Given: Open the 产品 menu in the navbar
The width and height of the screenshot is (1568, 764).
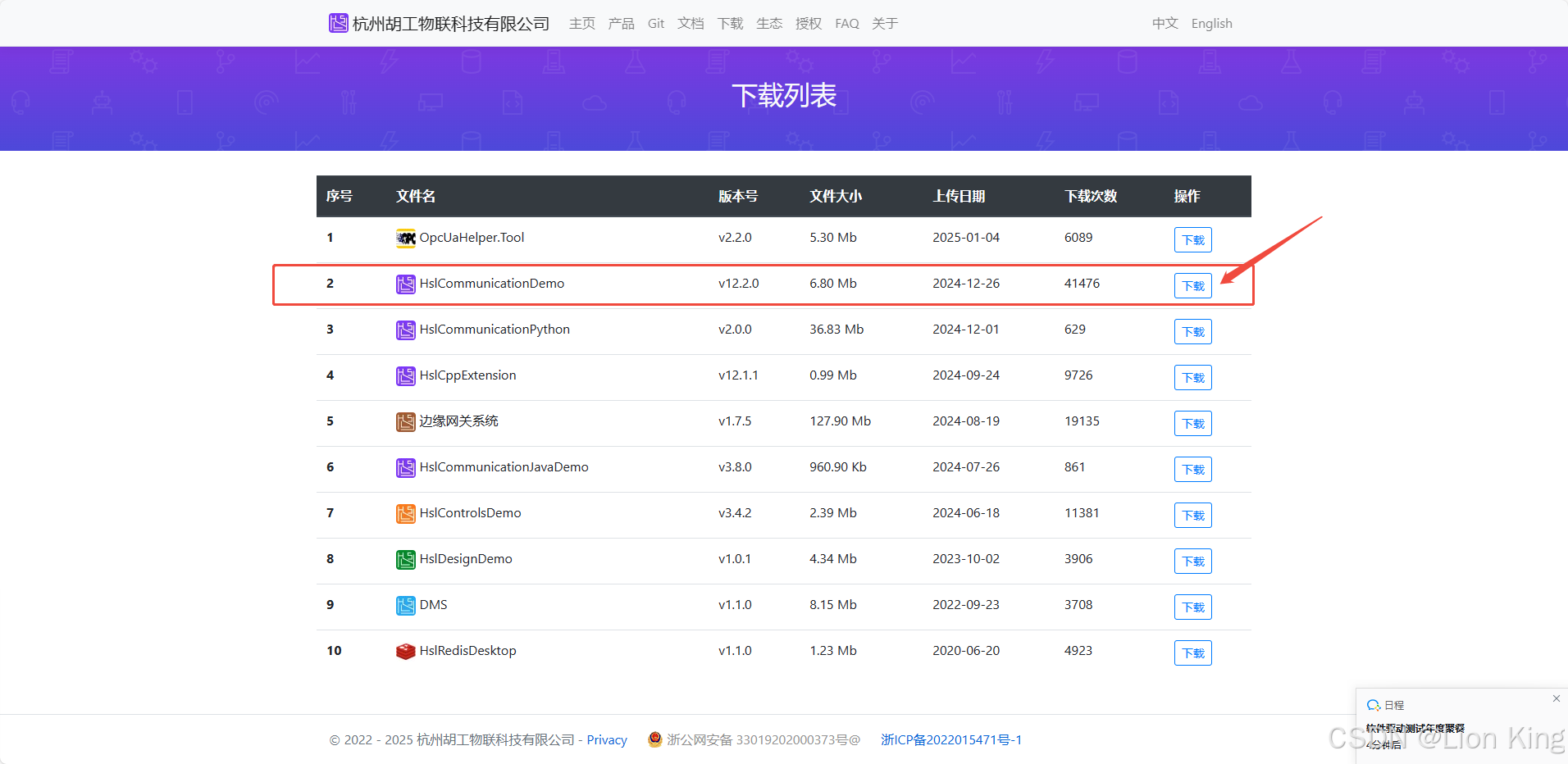Looking at the screenshot, I should tap(621, 24).
